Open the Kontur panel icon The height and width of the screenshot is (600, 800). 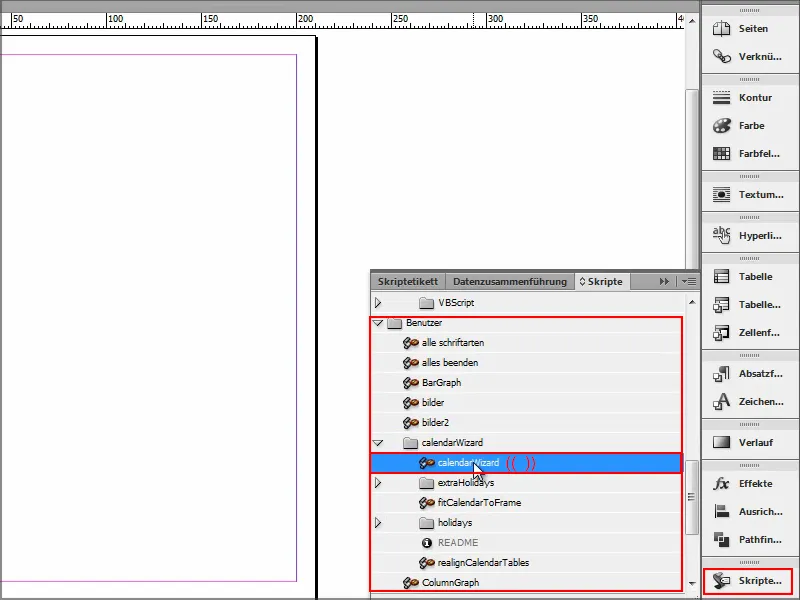(721, 97)
